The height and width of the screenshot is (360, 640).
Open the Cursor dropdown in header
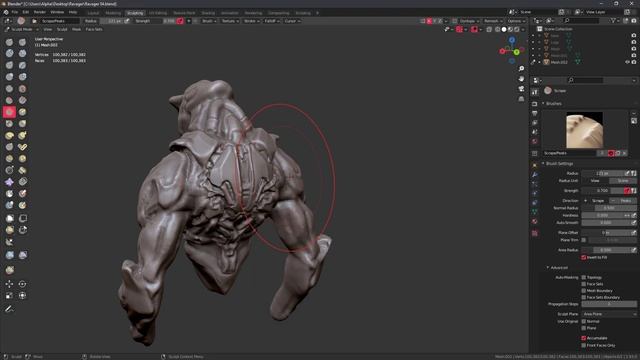pos(292,21)
